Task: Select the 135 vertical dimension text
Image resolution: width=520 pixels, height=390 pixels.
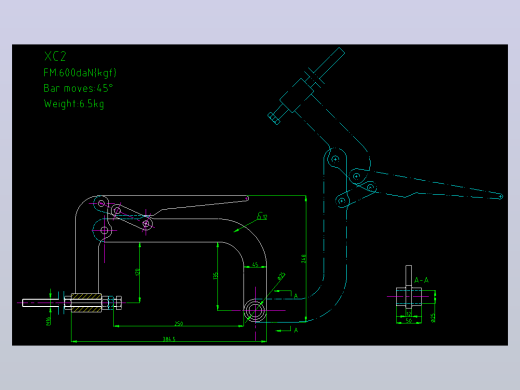Action: pyautogui.click(x=216, y=276)
